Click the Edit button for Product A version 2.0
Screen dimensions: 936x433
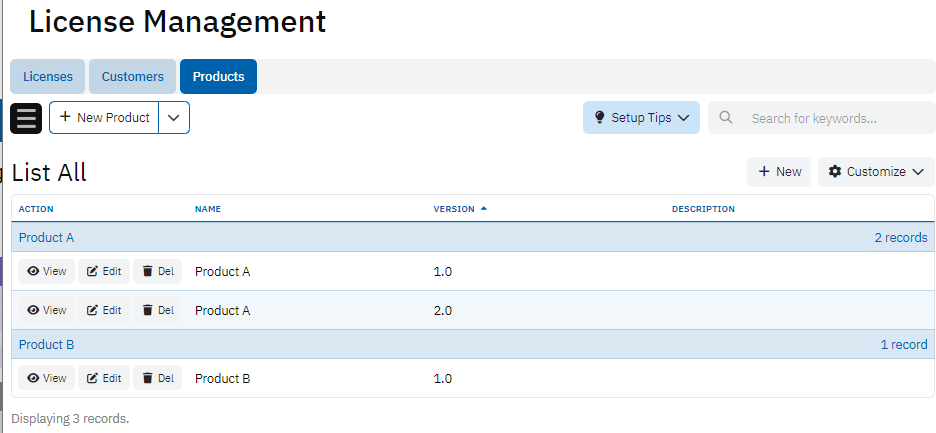click(x=104, y=311)
